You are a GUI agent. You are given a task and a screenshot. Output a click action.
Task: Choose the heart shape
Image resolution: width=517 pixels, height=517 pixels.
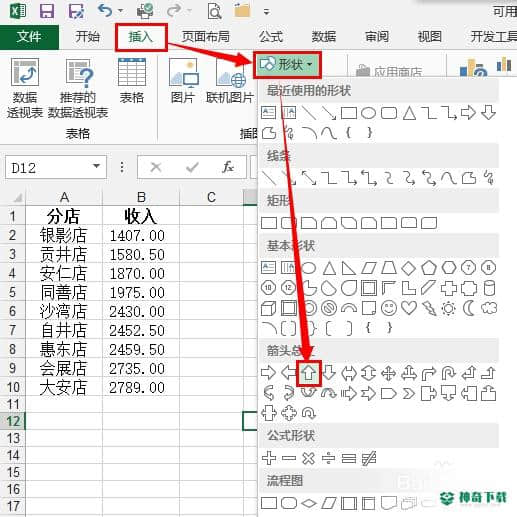coord(409,308)
